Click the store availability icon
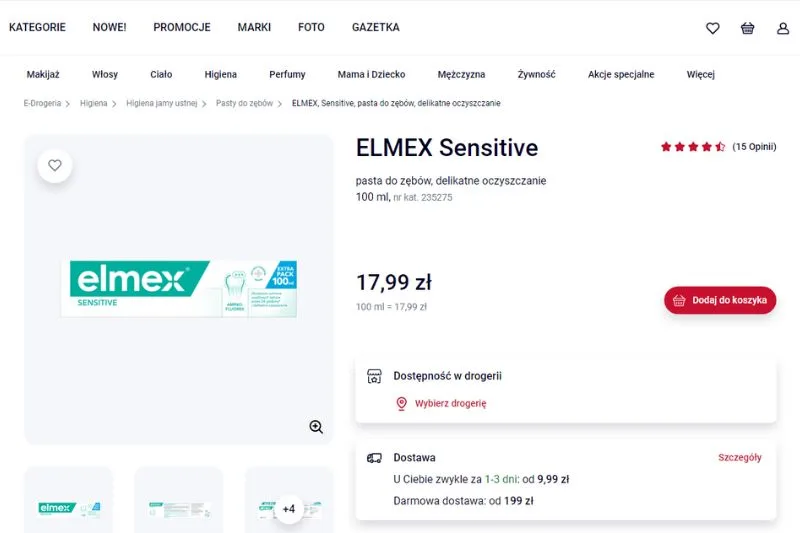800x533 pixels. point(374,376)
